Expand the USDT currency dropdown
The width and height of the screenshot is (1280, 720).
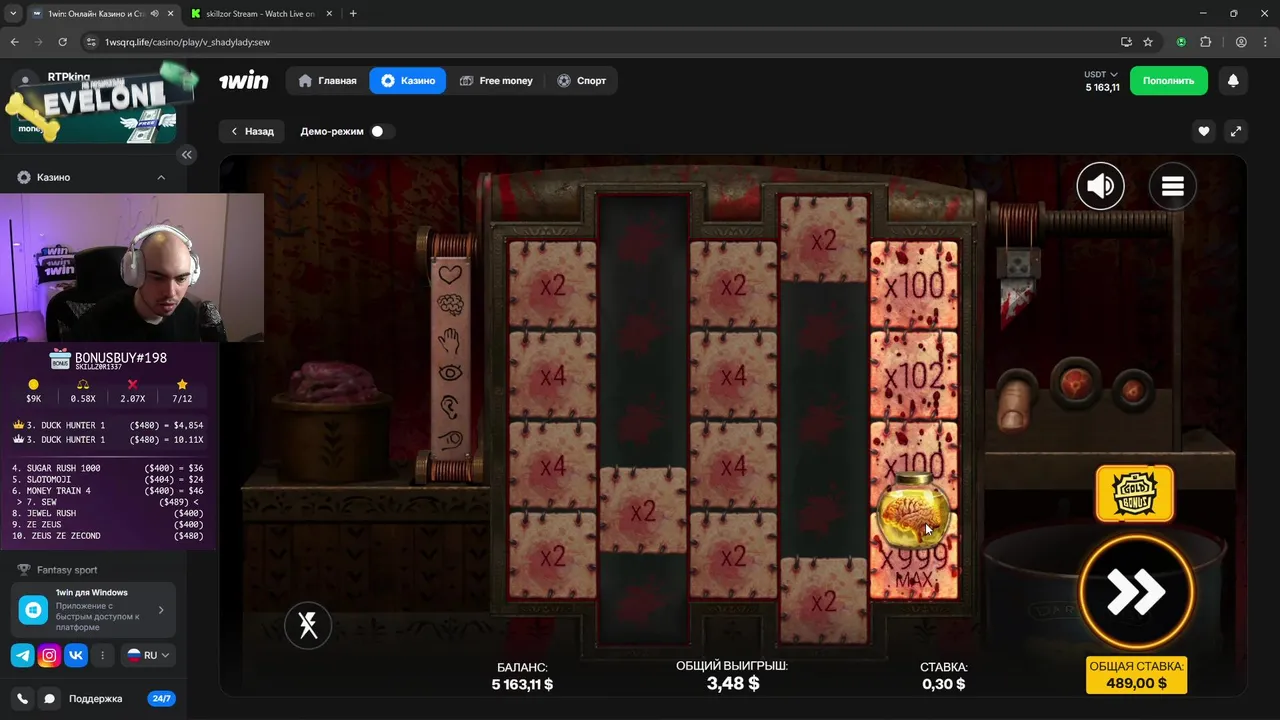(x=1101, y=74)
